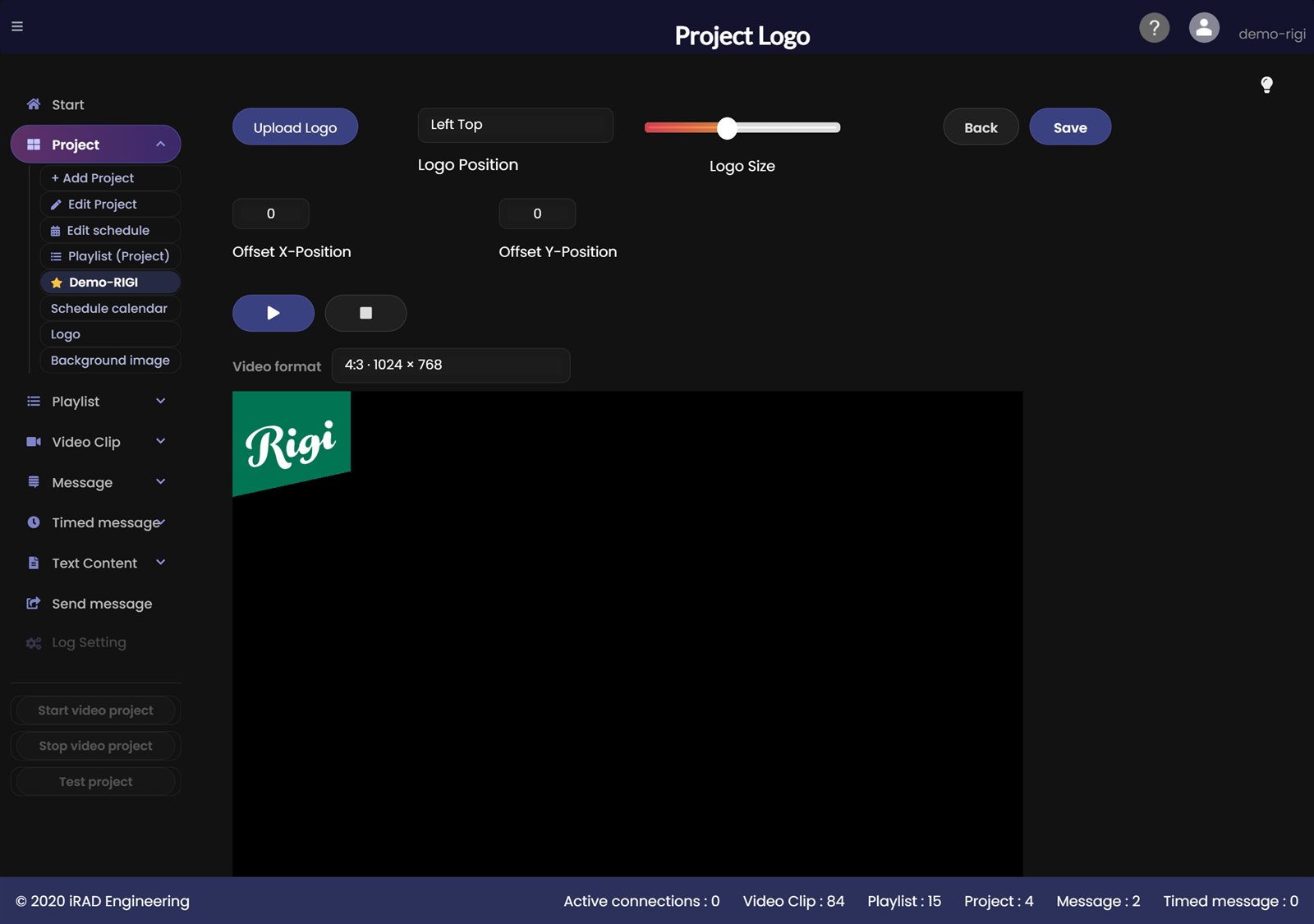Open Edit Project menu item
The height and width of the screenshot is (924, 1314).
click(x=110, y=205)
